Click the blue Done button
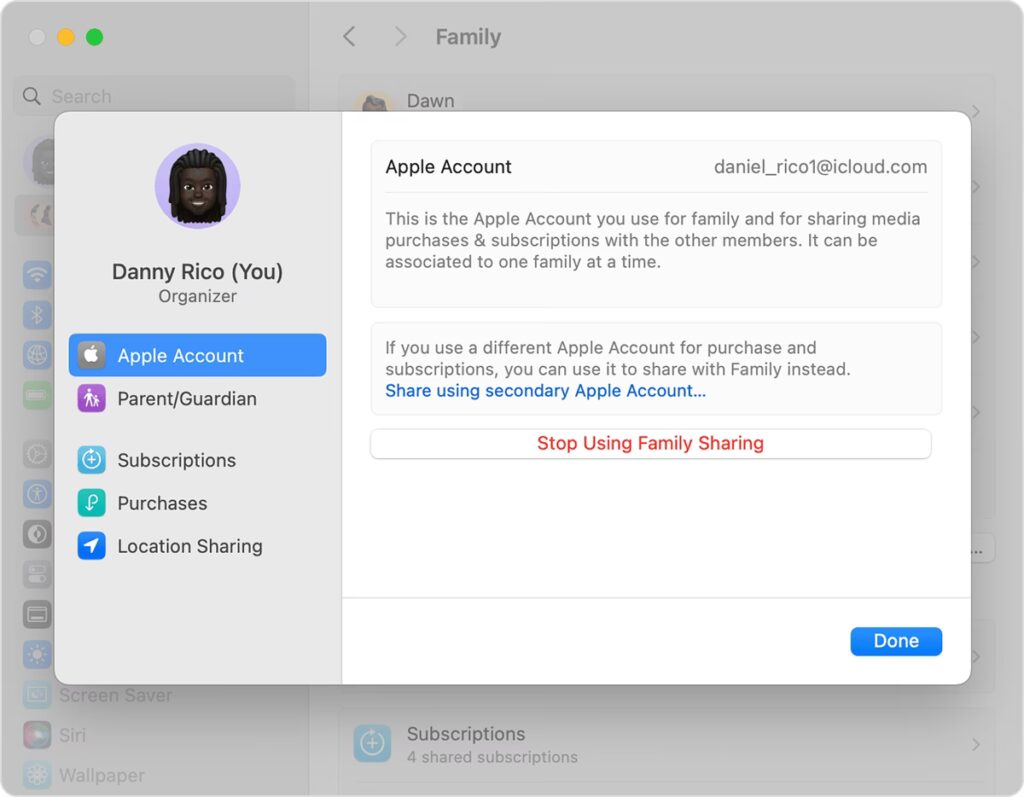This screenshot has width=1024, height=797. [x=896, y=641]
